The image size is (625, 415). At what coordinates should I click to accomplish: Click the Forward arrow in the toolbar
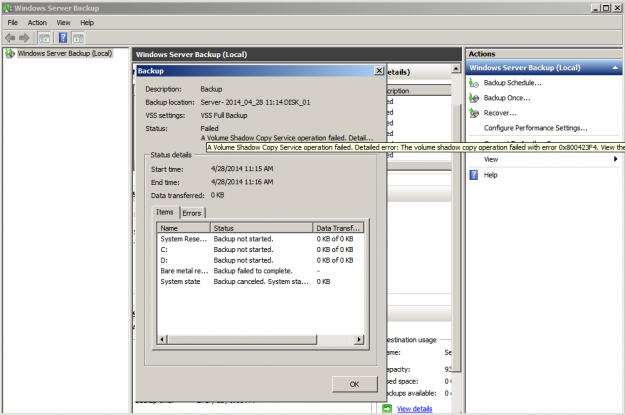(x=26, y=37)
